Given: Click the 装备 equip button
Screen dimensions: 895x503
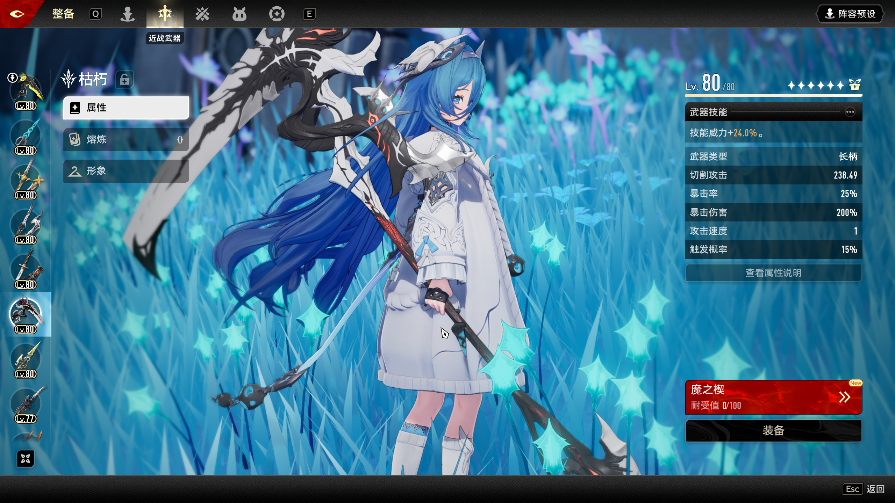Looking at the screenshot, I should (773, 431).
